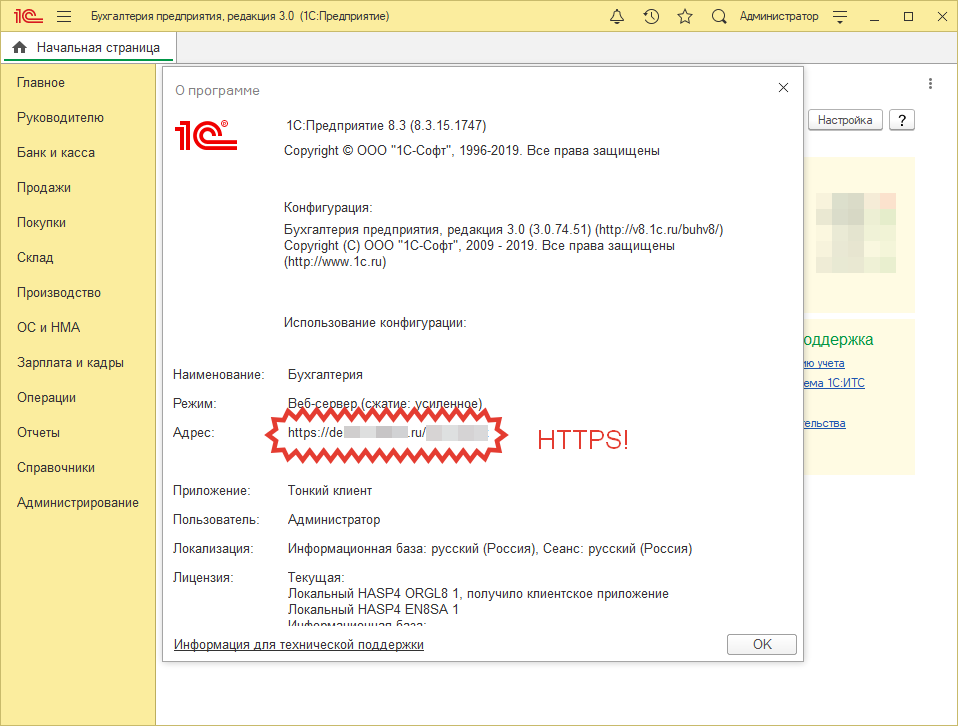Open the notifications bell
Image resolution: width=958 pixels, height=726 pixels.
pyautogui.click(x=617, y=17)
